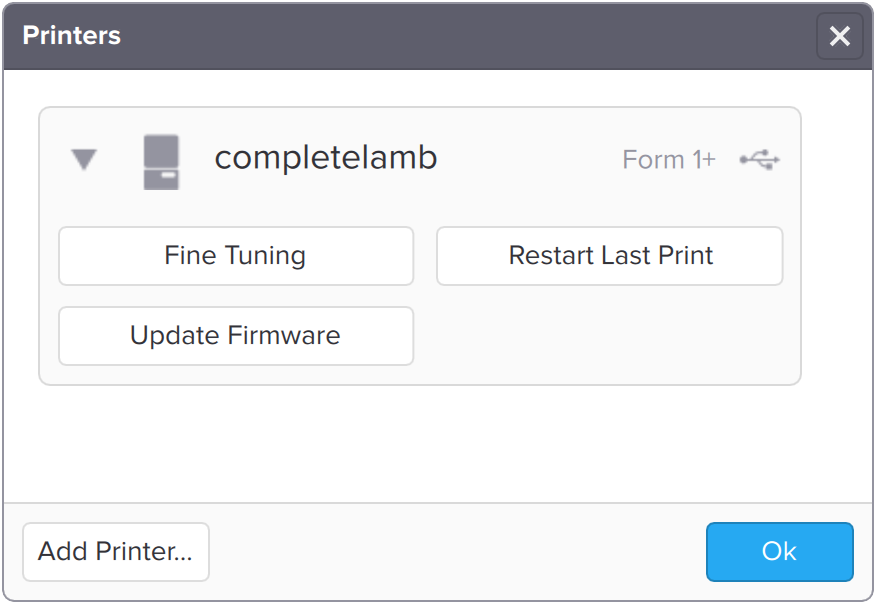Open Fine Tuning for completelamb
Screen dimensions: 875x603
pyautogui.click(x=235, y=256)
